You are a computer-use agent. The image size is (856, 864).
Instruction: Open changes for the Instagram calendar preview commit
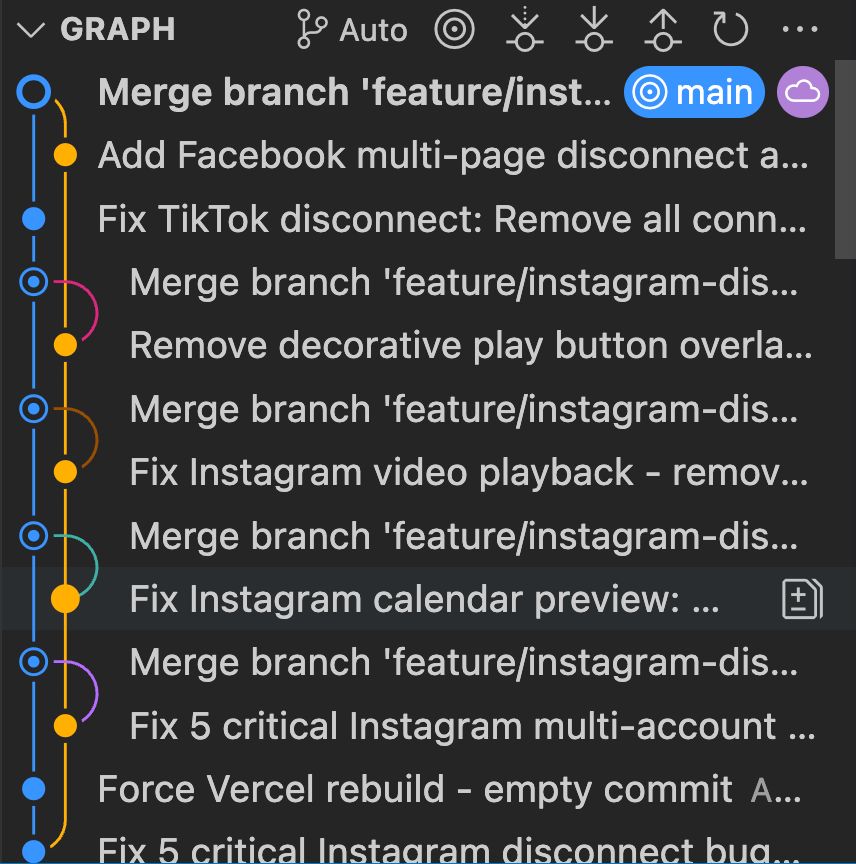click(x=800, y=598)
